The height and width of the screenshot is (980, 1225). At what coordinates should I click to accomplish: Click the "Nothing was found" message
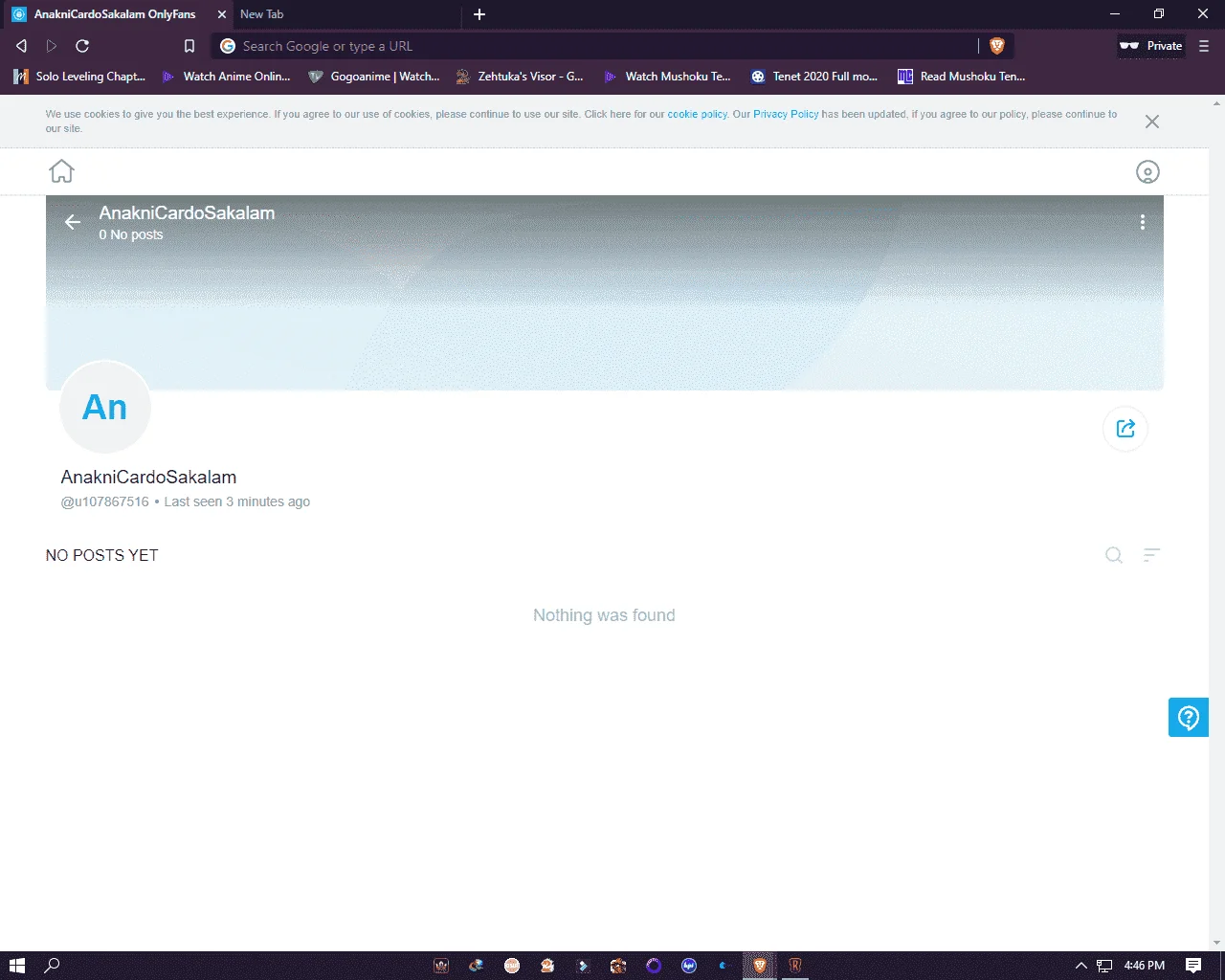604,615
